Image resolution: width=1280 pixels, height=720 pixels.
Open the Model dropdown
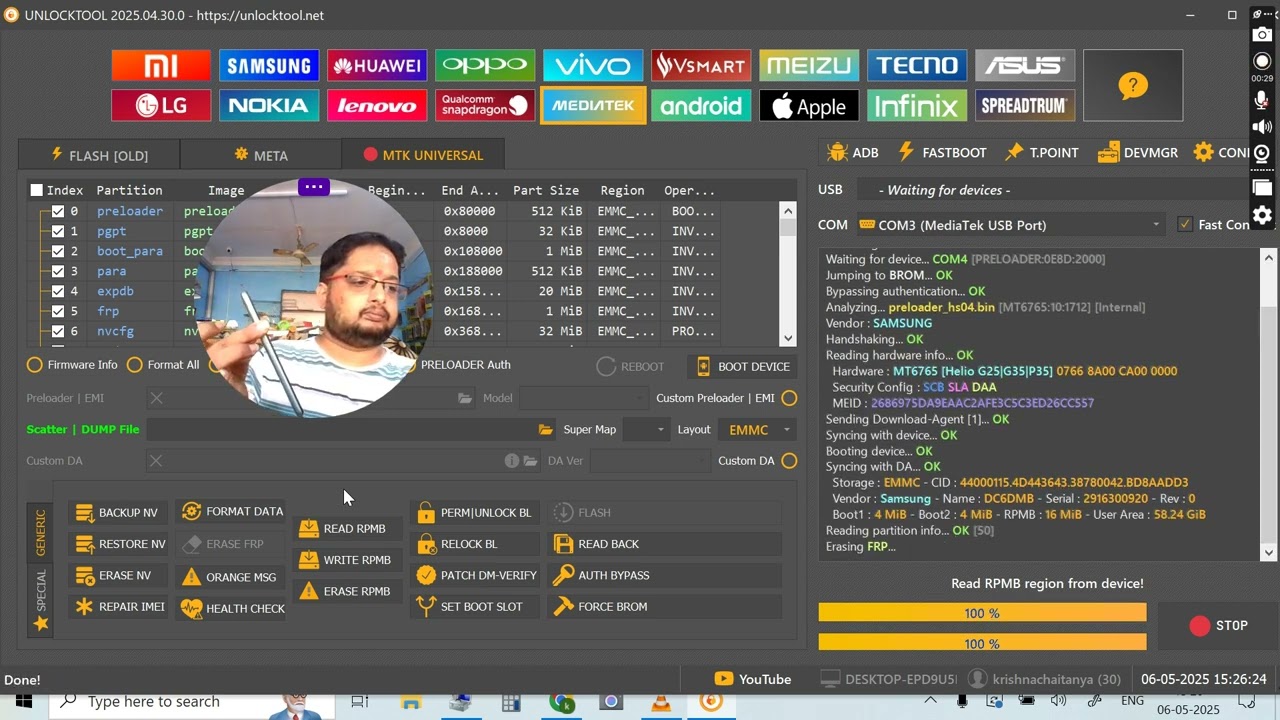pos(583,398)
